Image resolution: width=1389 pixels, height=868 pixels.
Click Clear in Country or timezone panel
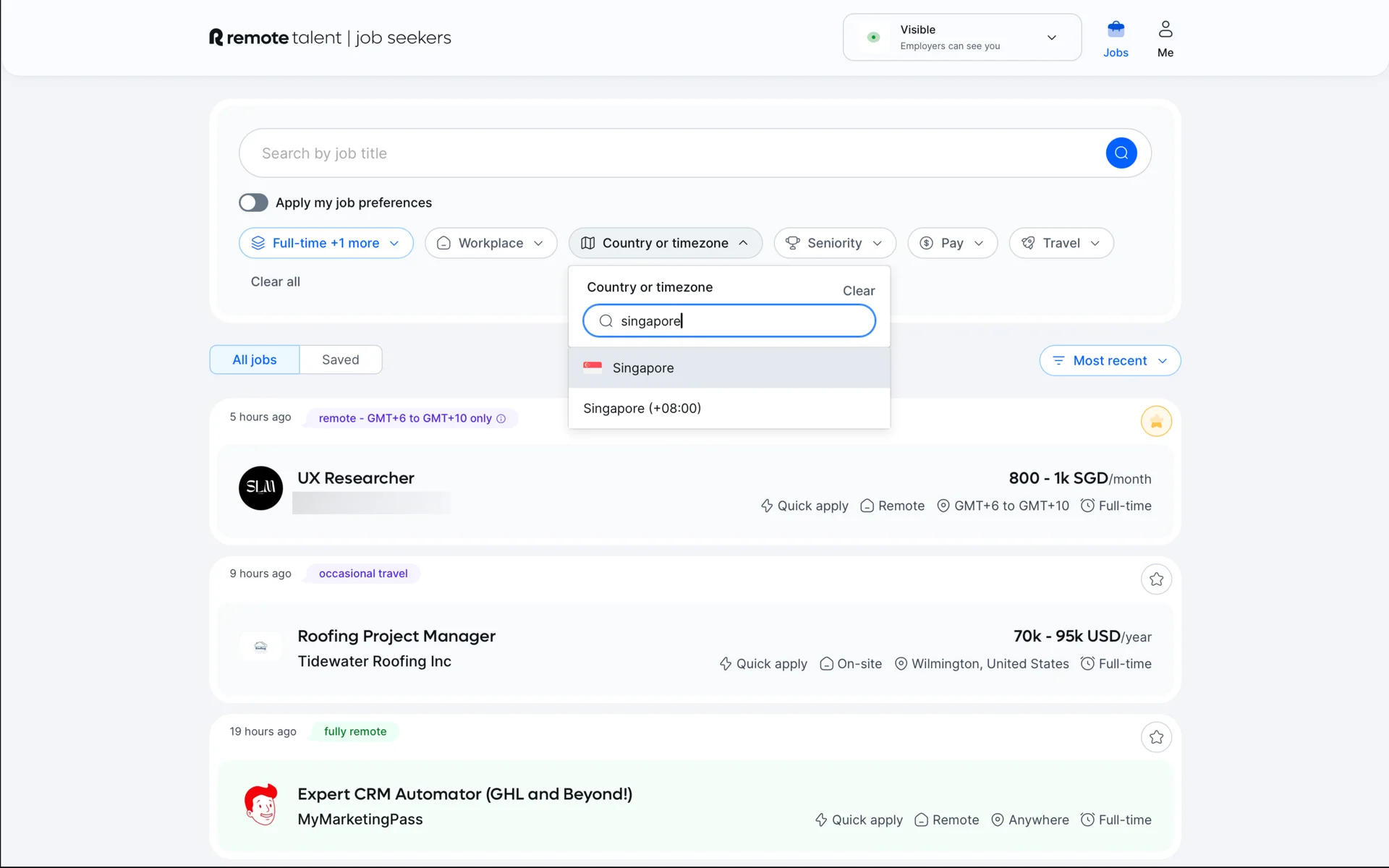tap(858, 291)
